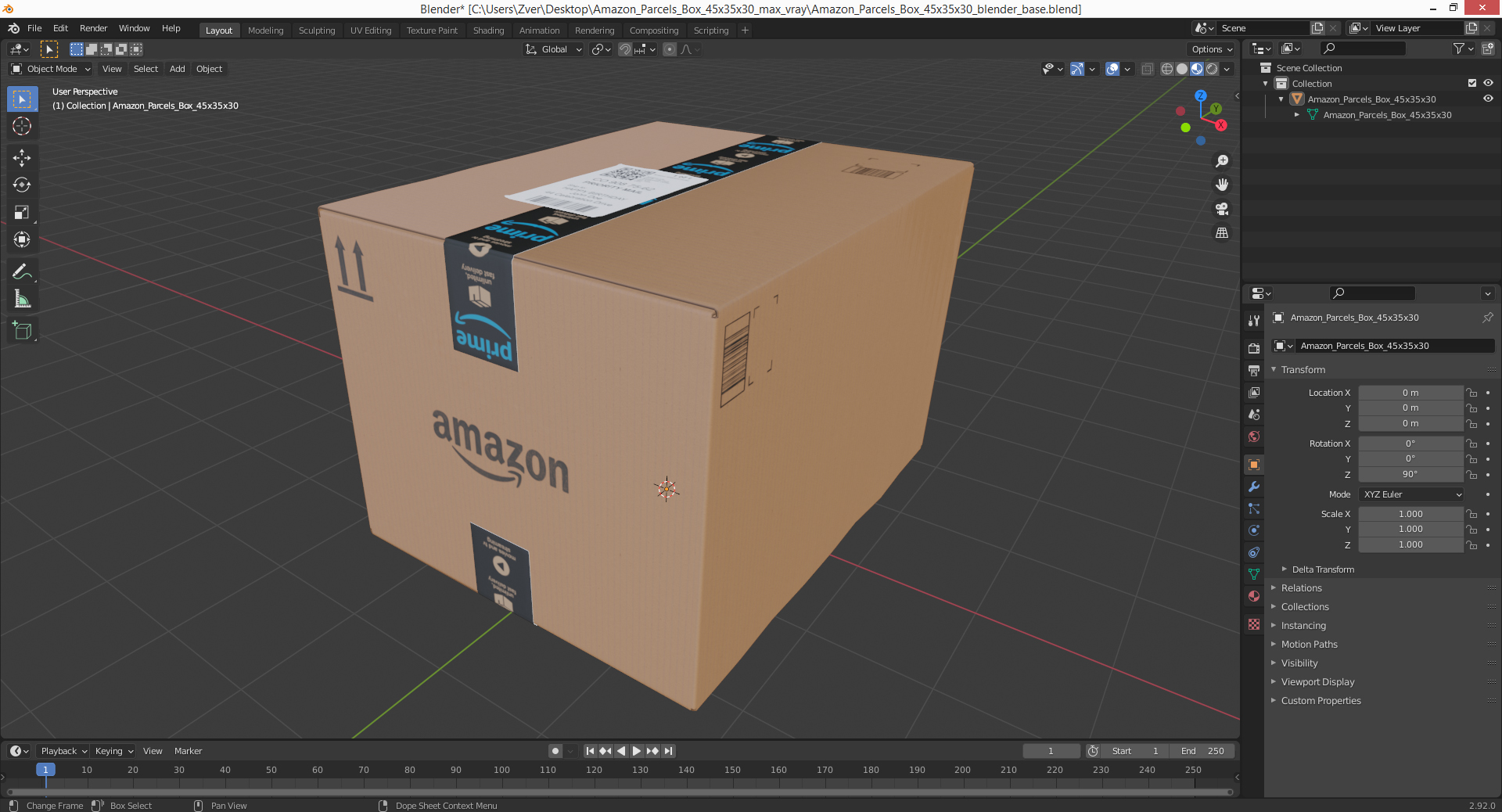
Task: Open rotation Mode XYZ Euler dropdown
Action: (1412, 494)
